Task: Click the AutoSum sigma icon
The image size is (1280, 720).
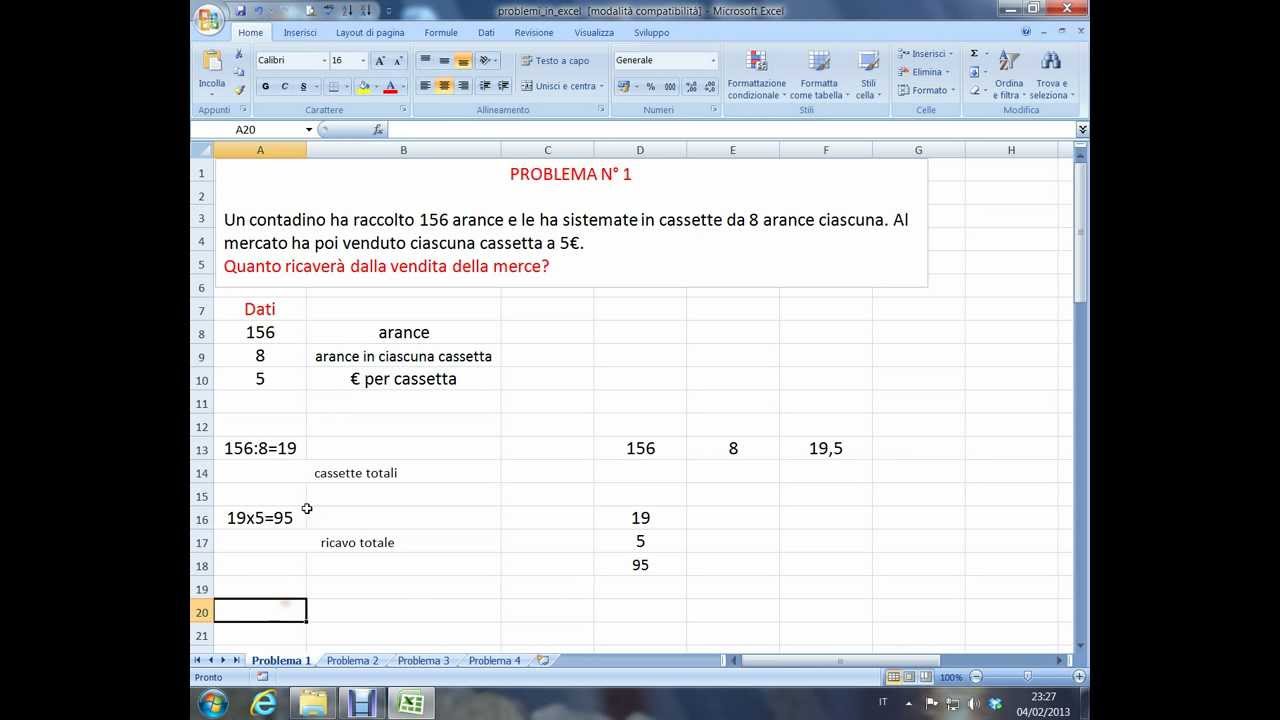Action: point(974,54)
